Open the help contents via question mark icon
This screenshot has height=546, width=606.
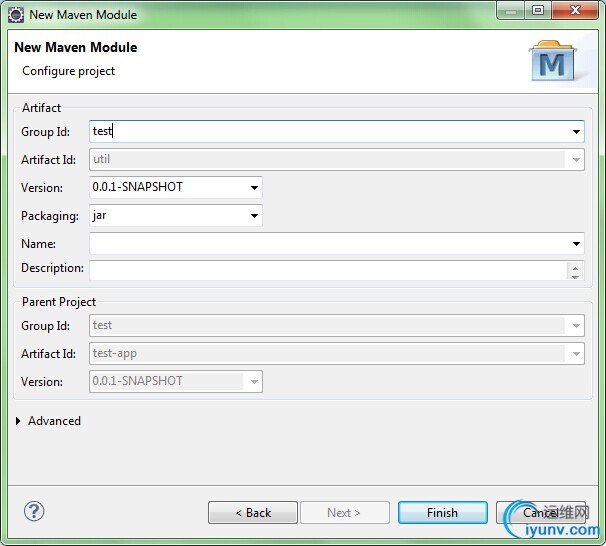(x=34, y=511)
